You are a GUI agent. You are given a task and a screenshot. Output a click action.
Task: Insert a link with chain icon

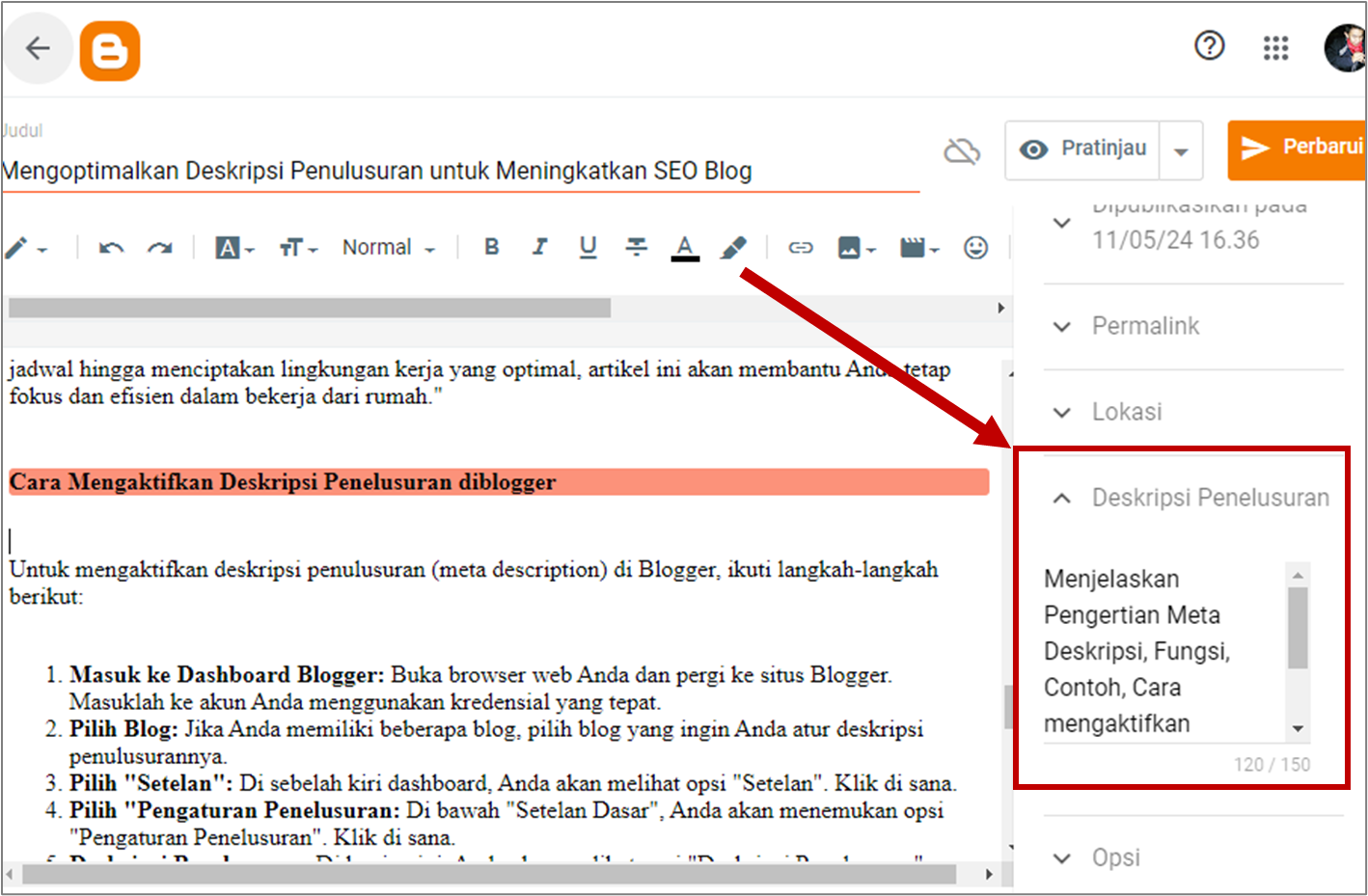coord(801,248)
